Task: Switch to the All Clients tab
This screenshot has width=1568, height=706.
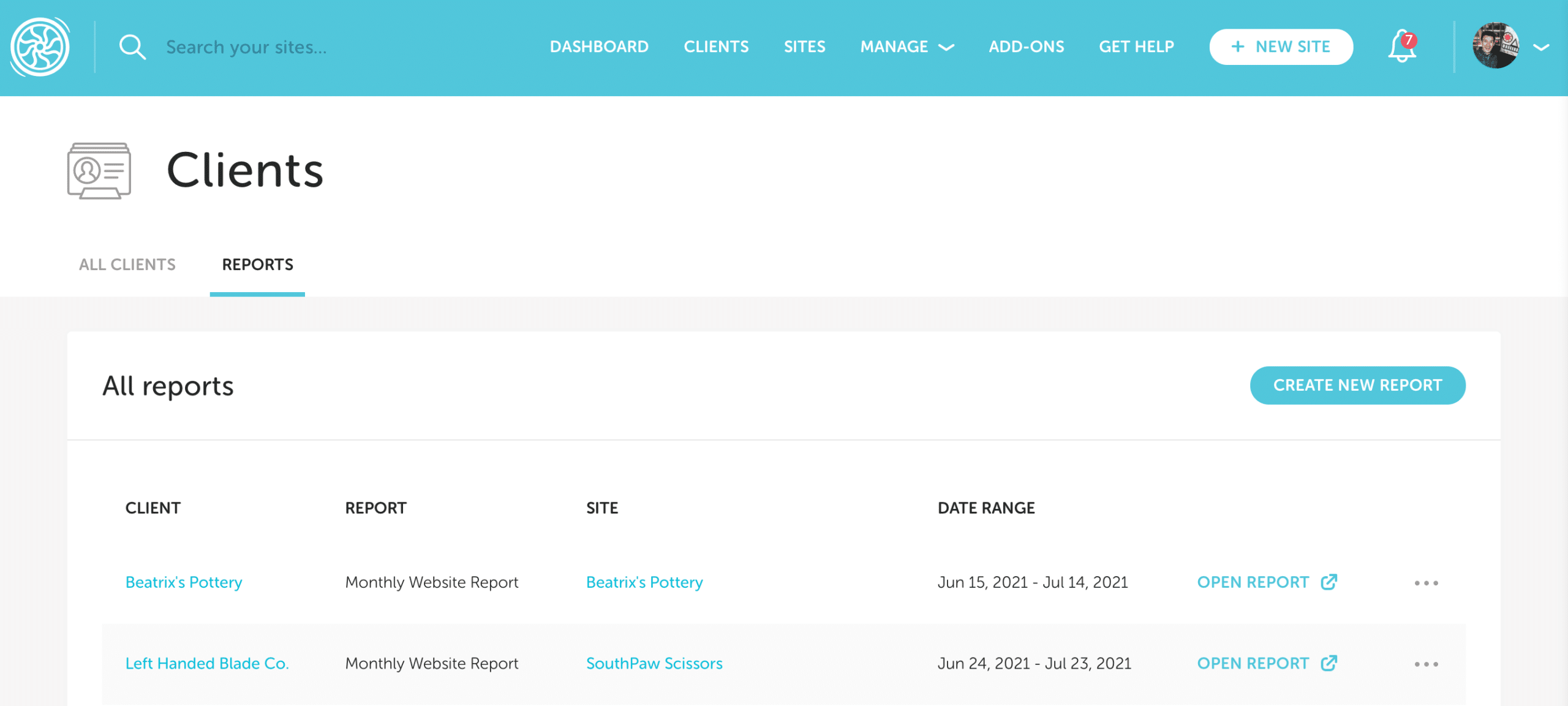Action: (127, 265)
